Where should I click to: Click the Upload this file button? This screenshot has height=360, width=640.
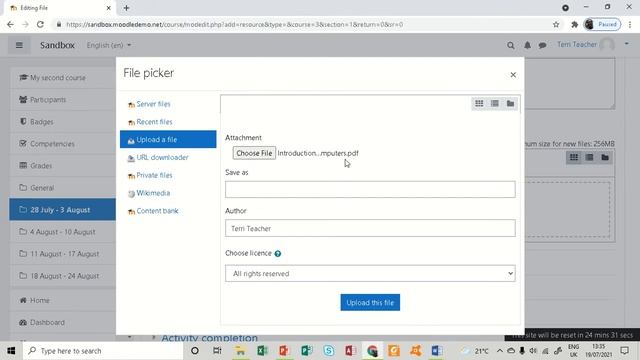(x=370, y=302)
